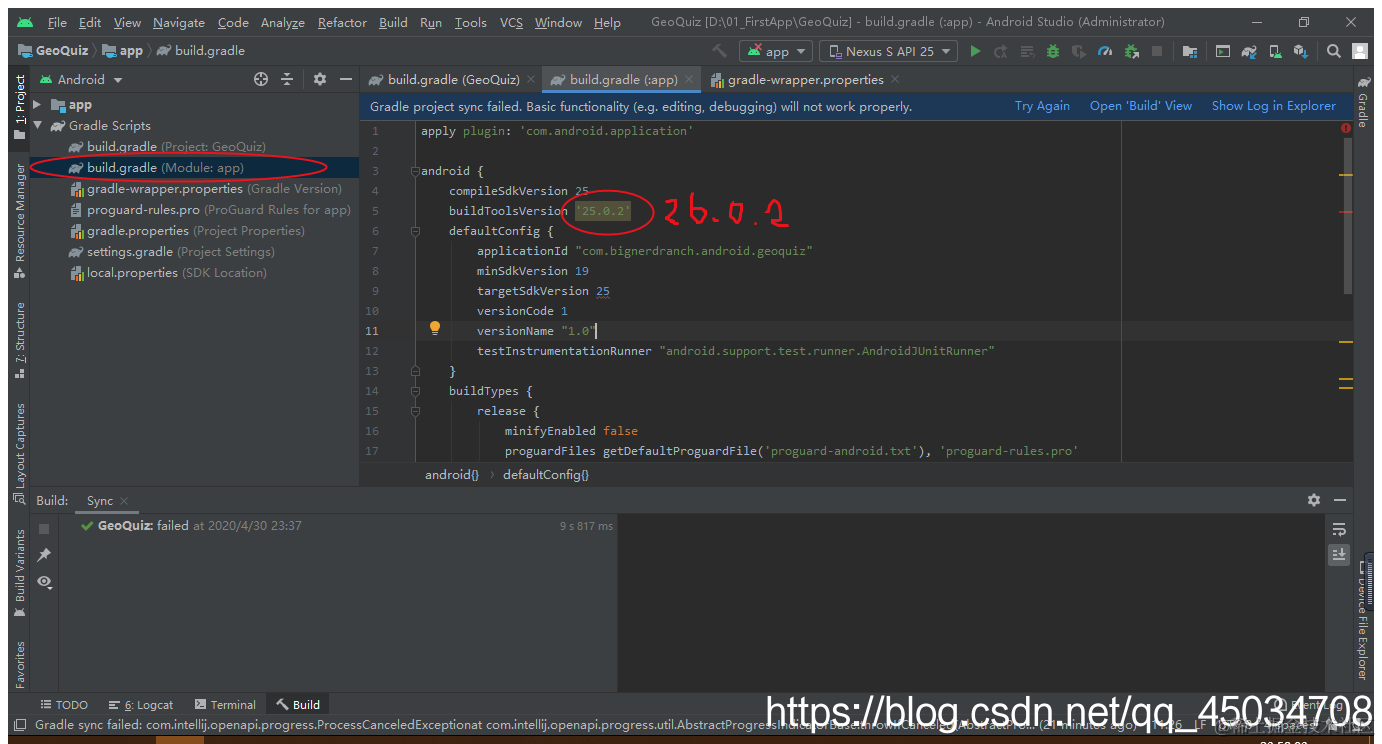Click the Debug app bug icon
Screen dimensions: 1382x744
[1053, 51]
